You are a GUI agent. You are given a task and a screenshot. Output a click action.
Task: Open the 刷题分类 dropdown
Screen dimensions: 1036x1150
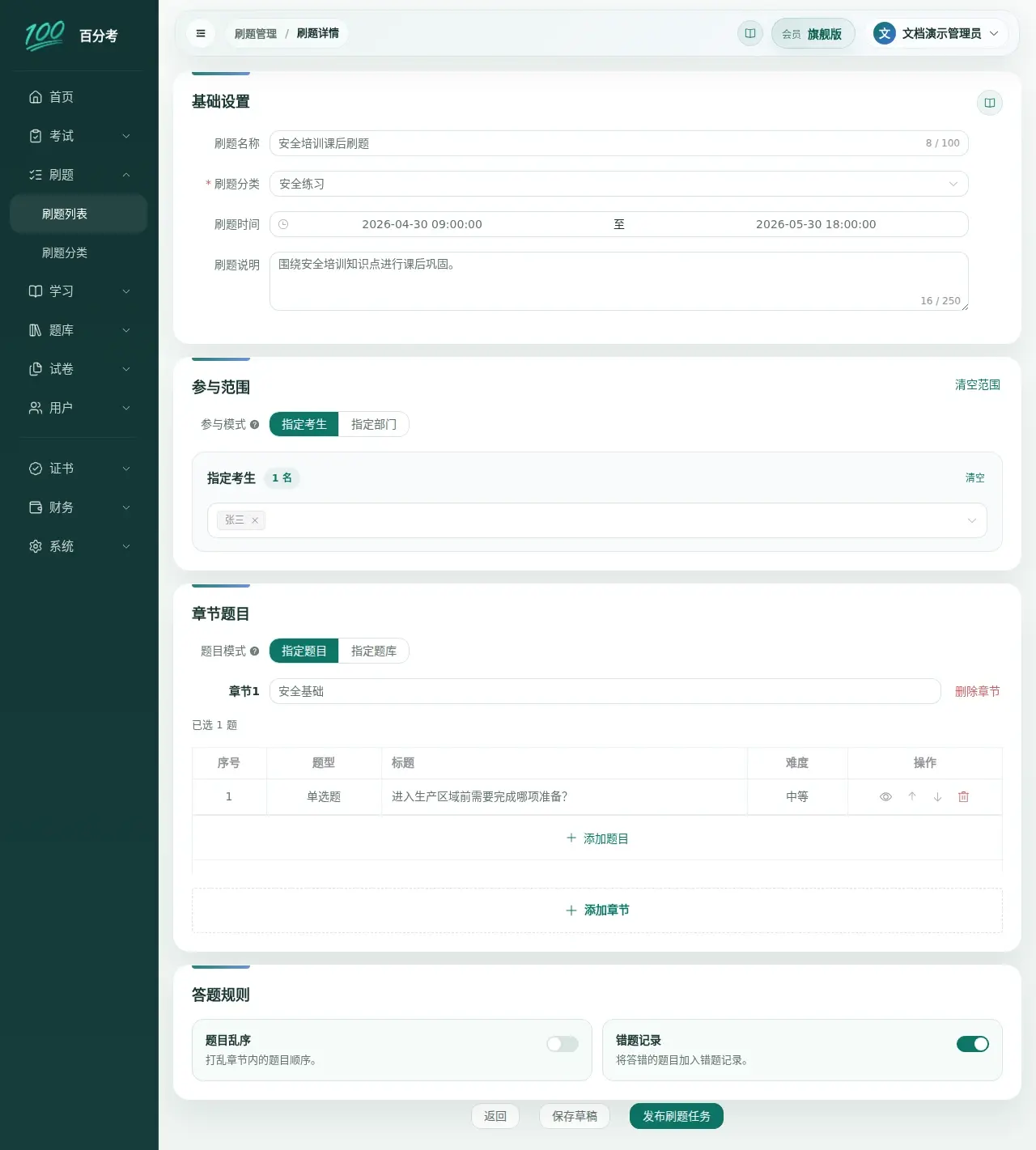pos(619,184)
